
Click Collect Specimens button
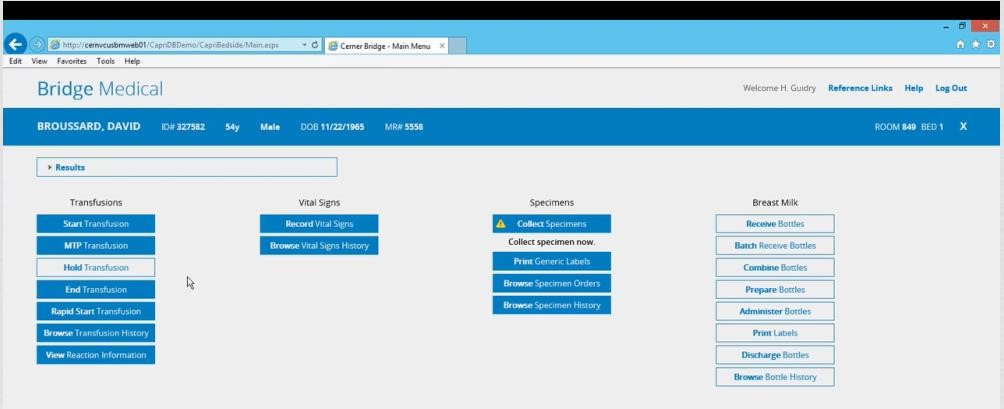[551, 224]
